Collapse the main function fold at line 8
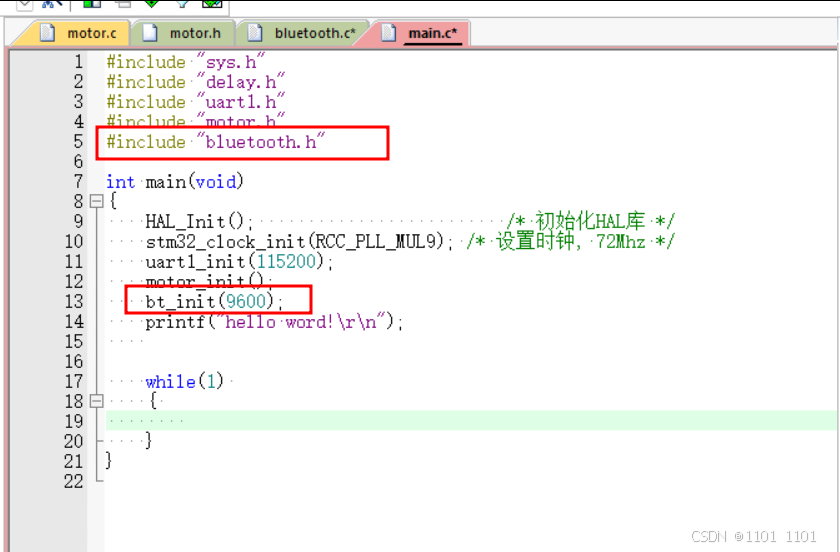840x552 pixels. (96, 202)
